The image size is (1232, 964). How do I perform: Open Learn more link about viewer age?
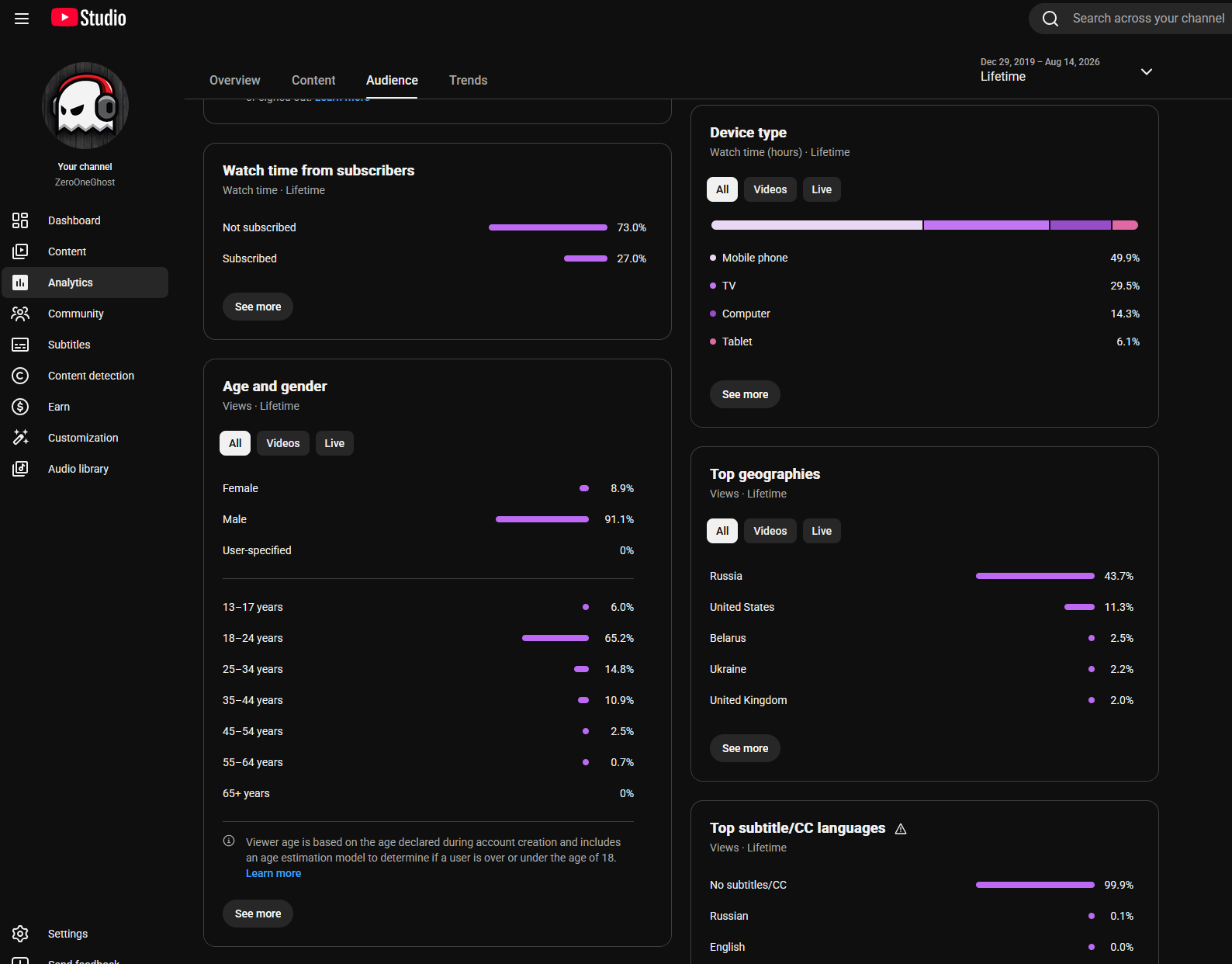(x=274, y=873)
